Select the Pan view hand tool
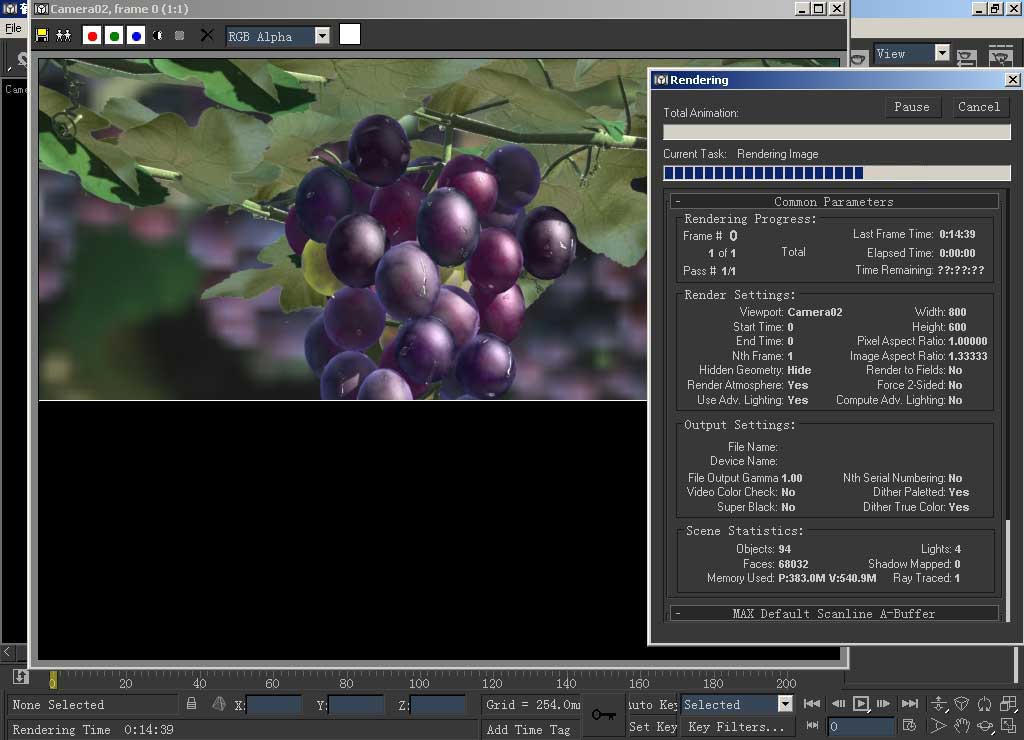This screenshot has height=740, width=1024. (x=961, y=726)
